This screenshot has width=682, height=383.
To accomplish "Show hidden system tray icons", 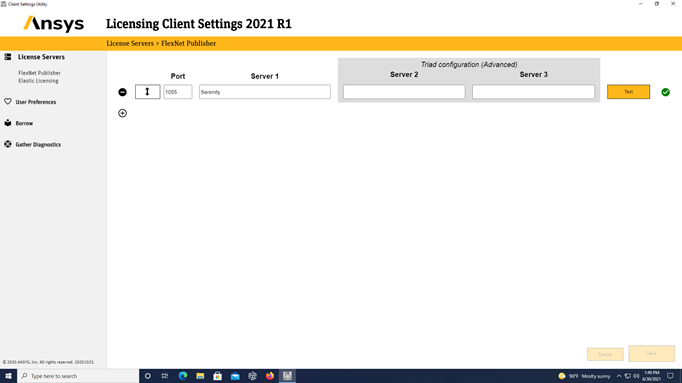I will tap(619, 376).
